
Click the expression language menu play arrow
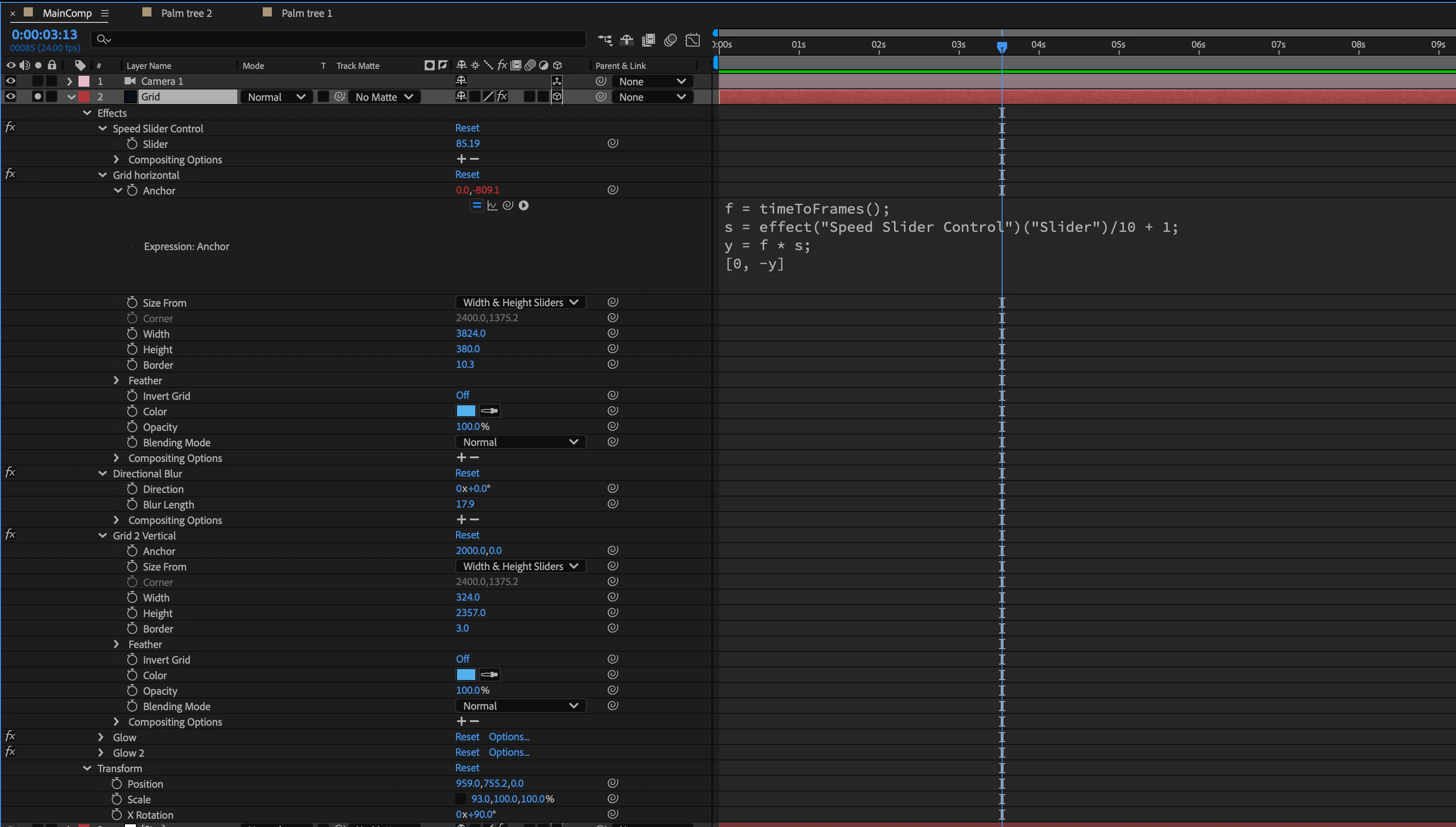point(523,206)
